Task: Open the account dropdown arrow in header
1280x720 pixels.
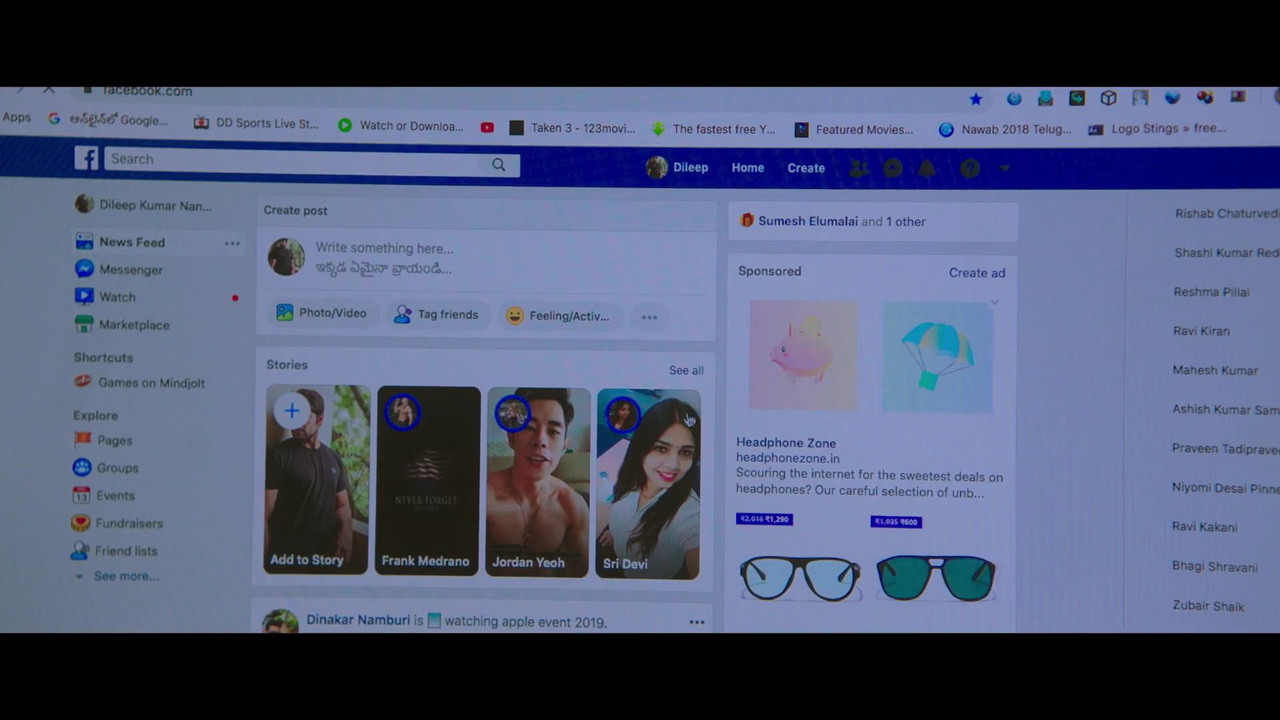Action: point(1005,169)
